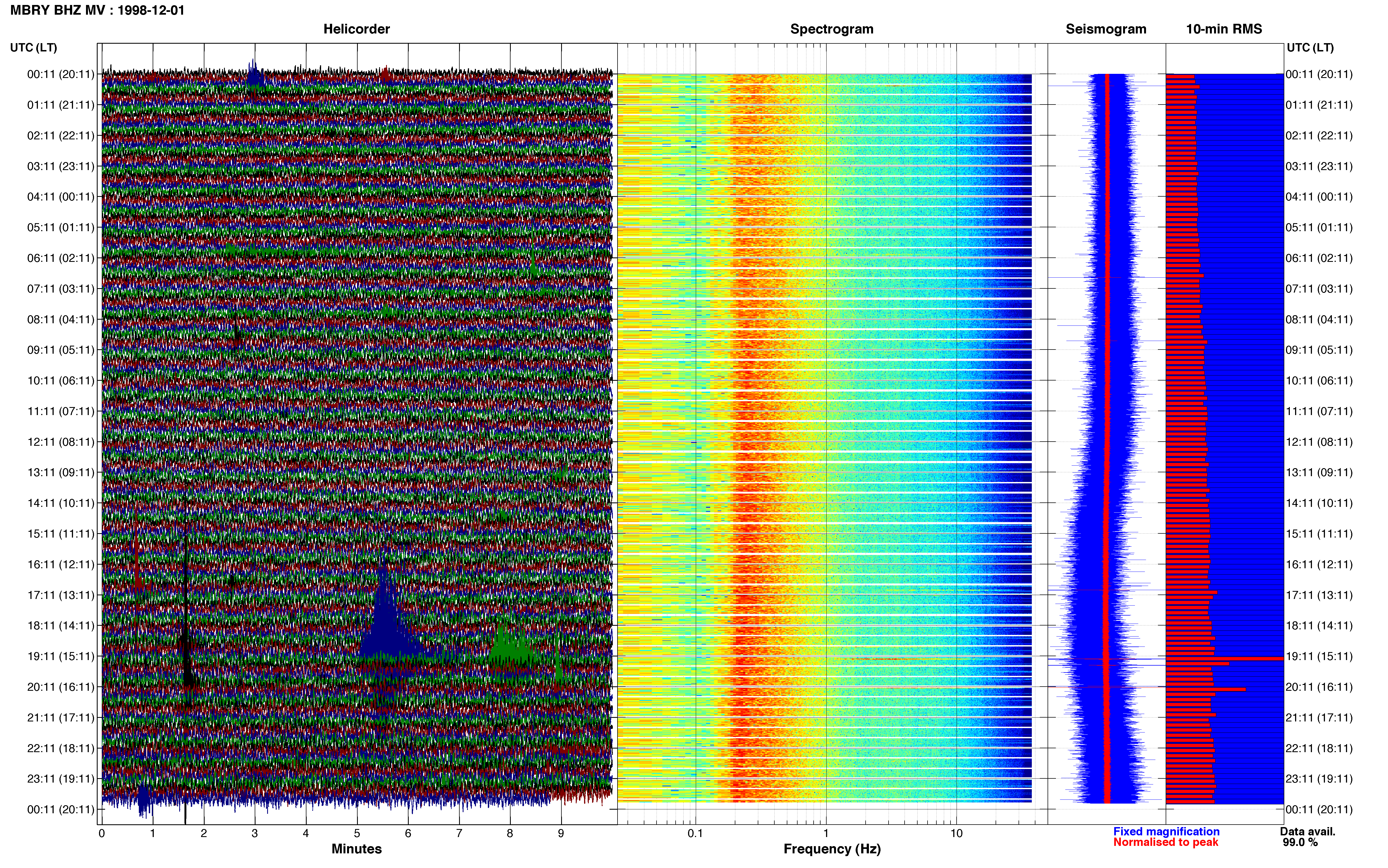Click the second longest red RMS bar near 20:11
The image size is (1388, 868).
click(1205, 689)
